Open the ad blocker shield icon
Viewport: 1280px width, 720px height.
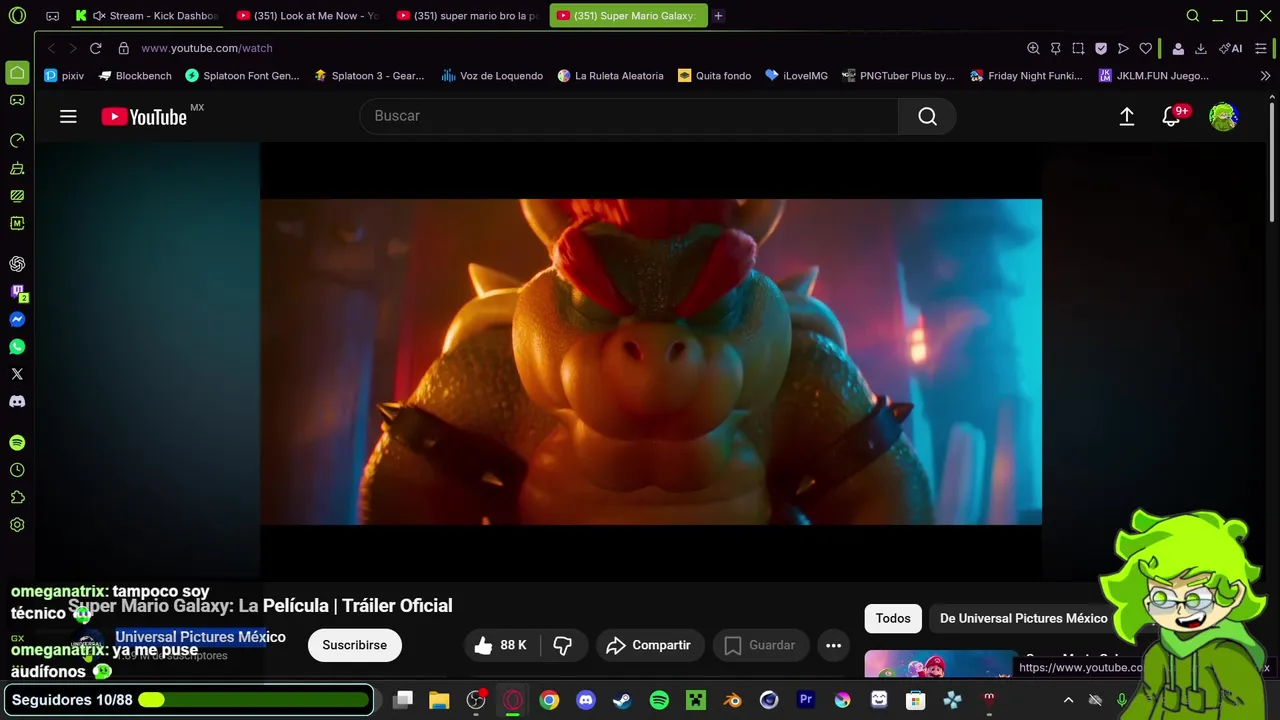1101,48
